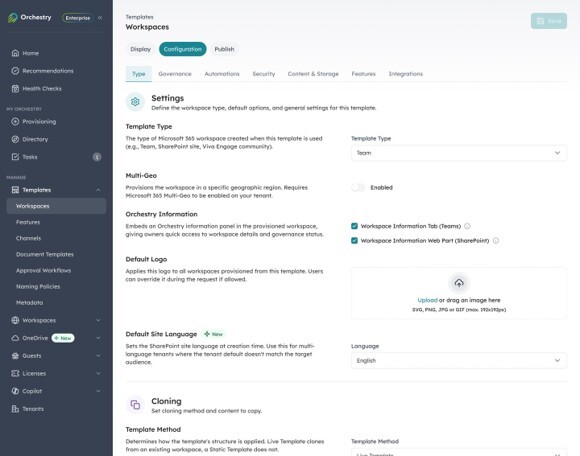Click the Templates layout icon
This screenshot has width=580, height=456.
point(15,190)
